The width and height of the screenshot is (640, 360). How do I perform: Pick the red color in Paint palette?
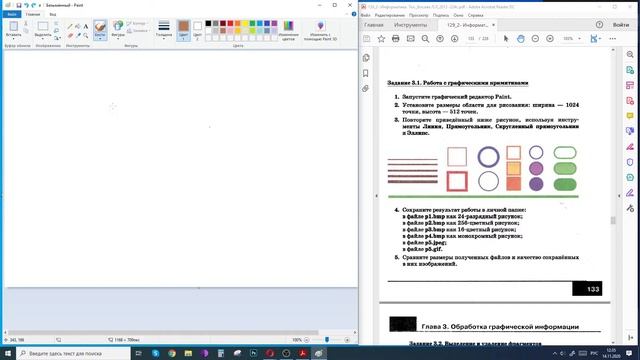[230, 24]
